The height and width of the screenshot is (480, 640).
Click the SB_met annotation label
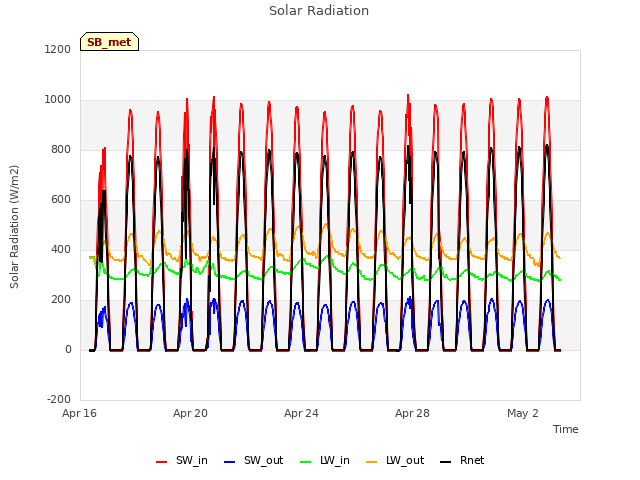(x=109, y=42)
